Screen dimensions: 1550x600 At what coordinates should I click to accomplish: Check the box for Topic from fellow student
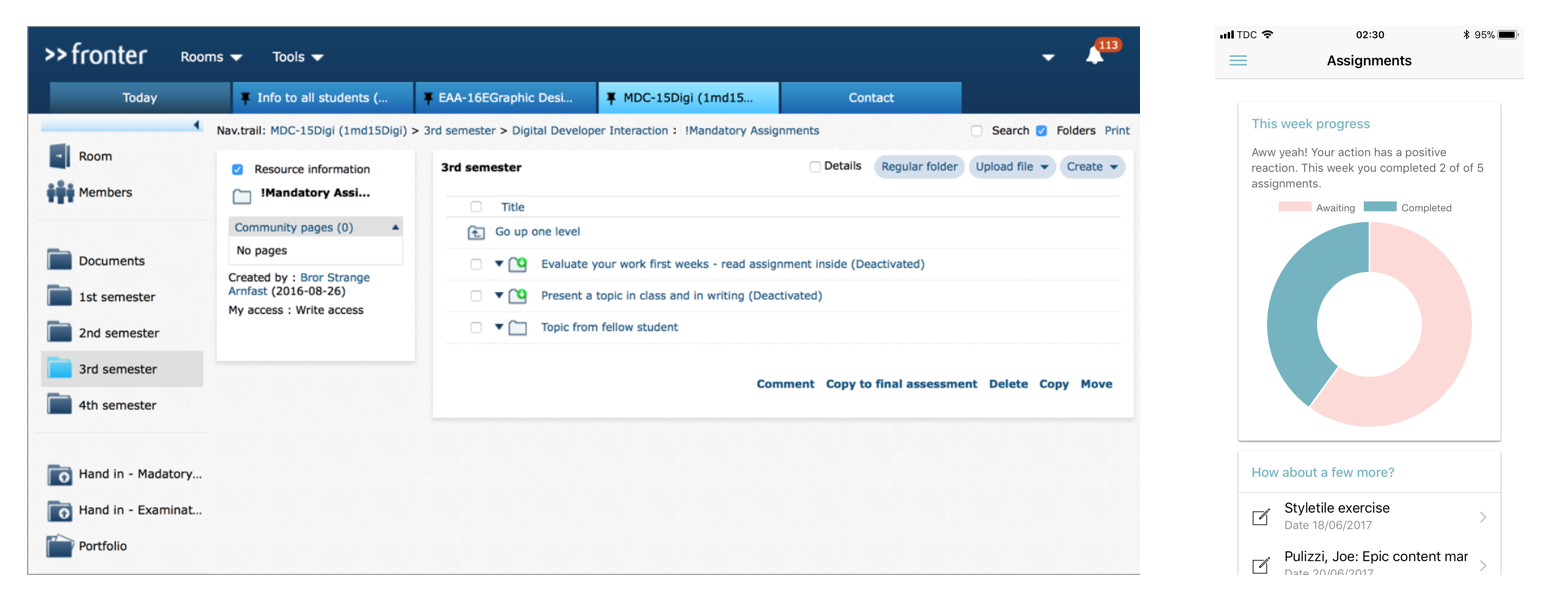coord(476,328)
